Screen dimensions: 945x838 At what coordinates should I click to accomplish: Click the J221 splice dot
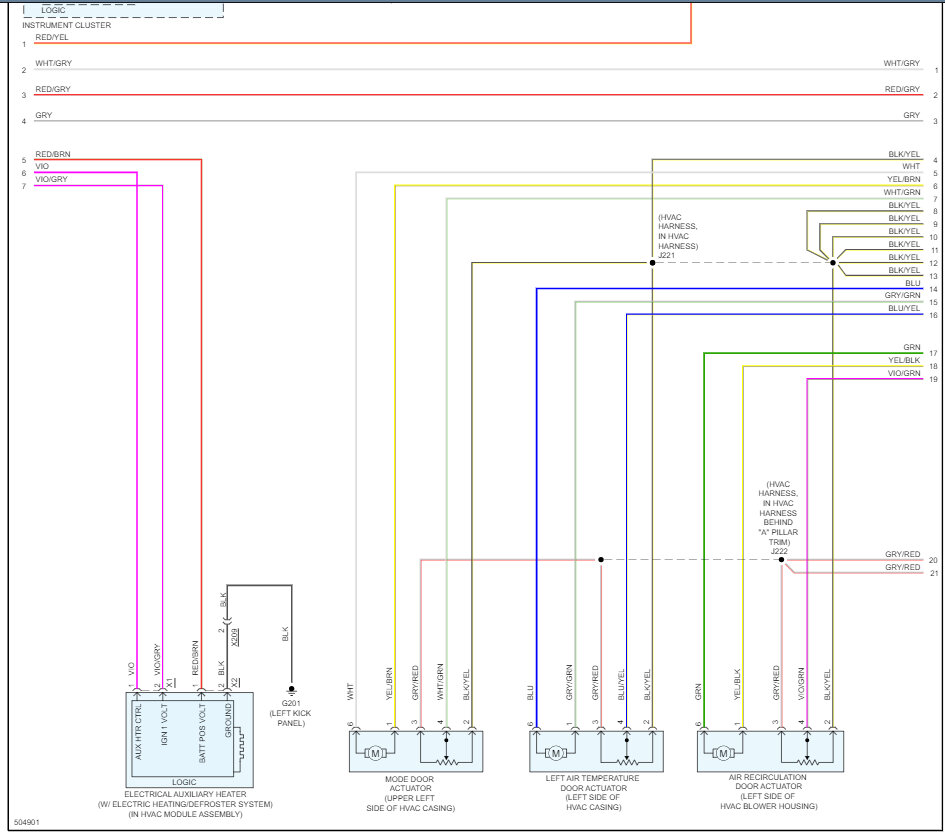[x=652, y=263]
